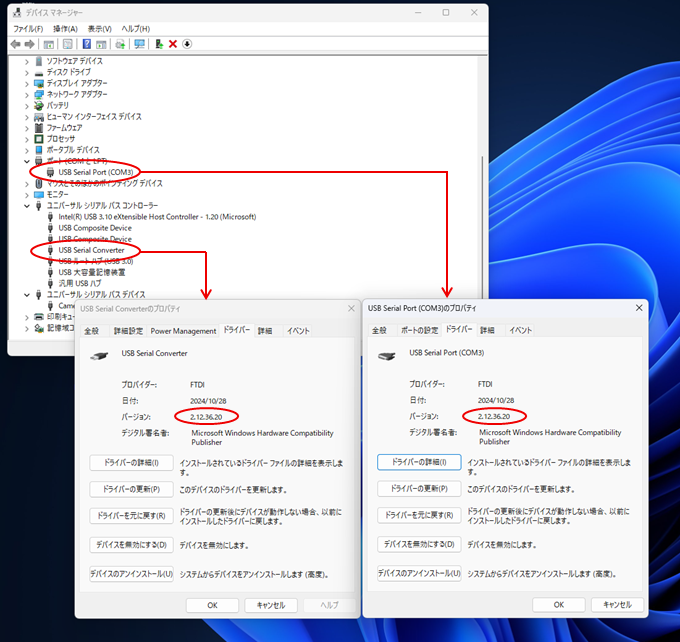The height and width of the screenshot is (642, 680).
Task: Click the ディスプレイ アダプター category icon
Action: coord(39,83)
